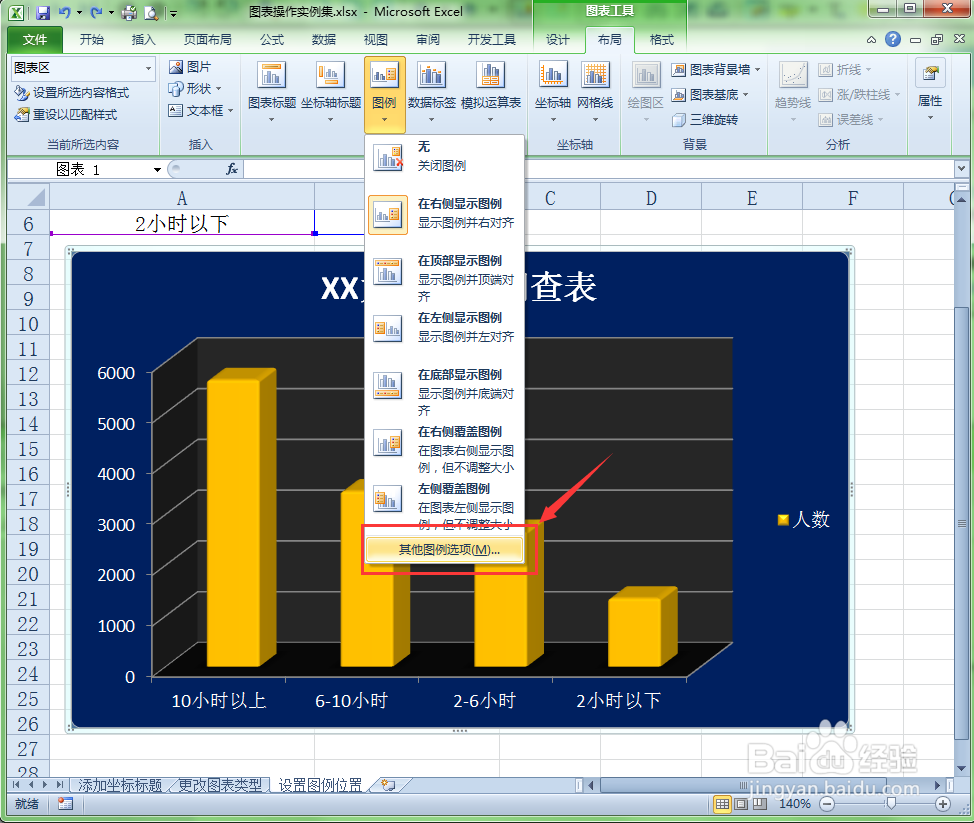Click column D header

tap(651, 198)
